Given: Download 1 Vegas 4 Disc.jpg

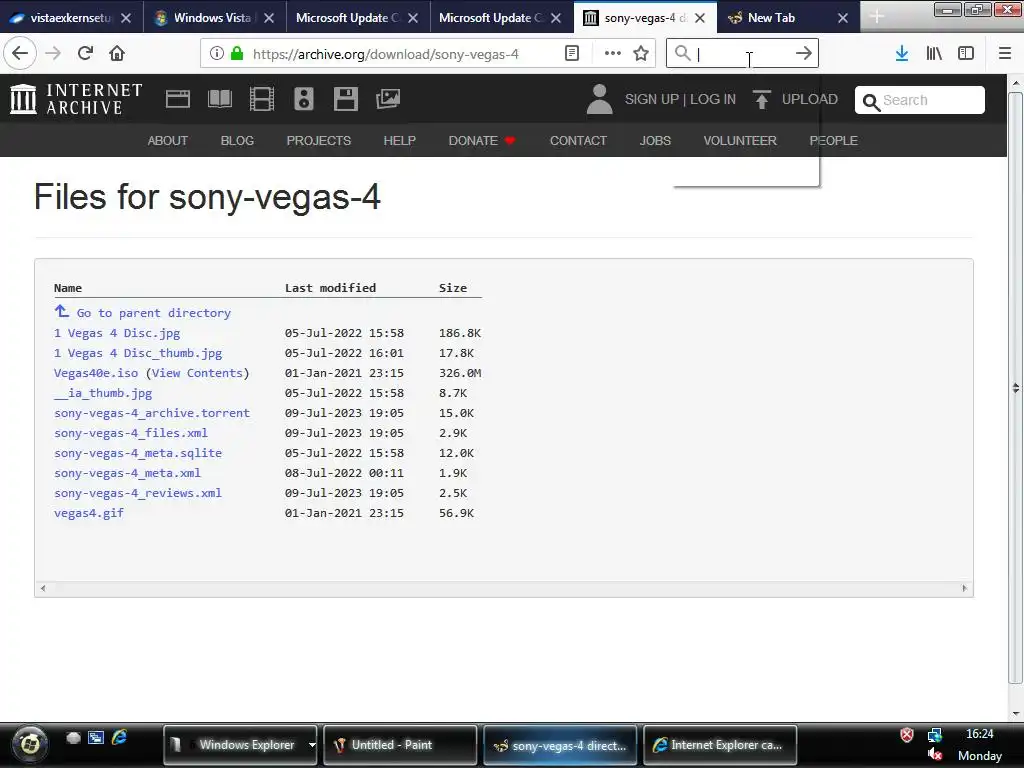Looking at the screenshot, I should click(x=117, y=333).
